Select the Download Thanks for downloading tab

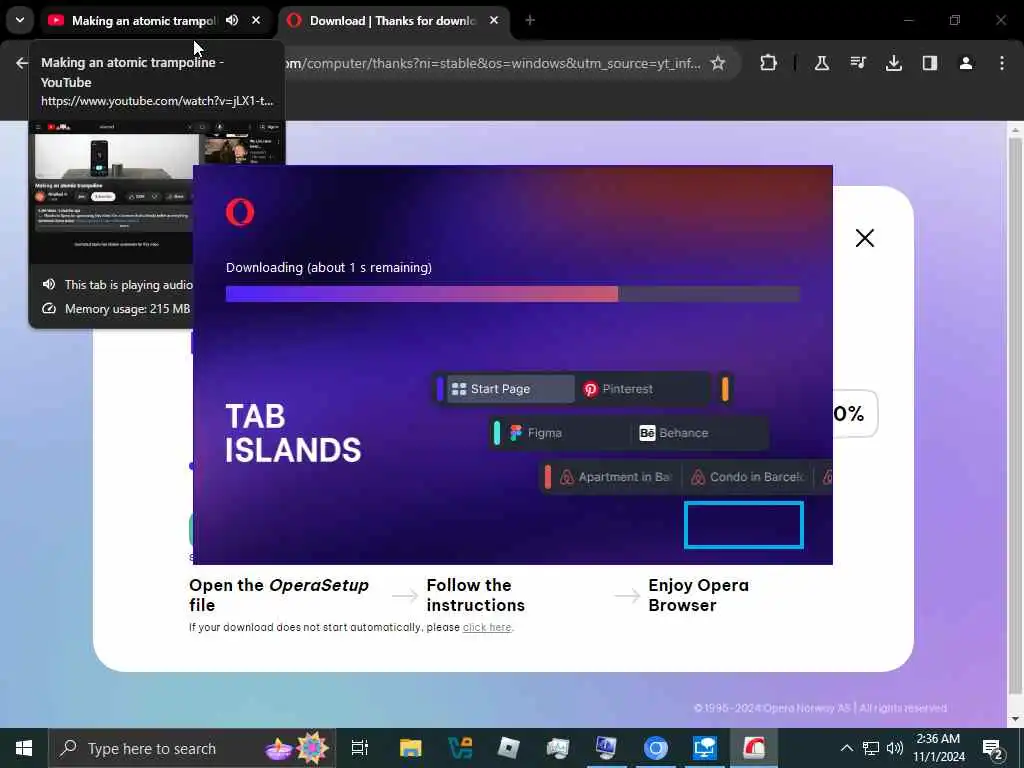click(392, 21)
